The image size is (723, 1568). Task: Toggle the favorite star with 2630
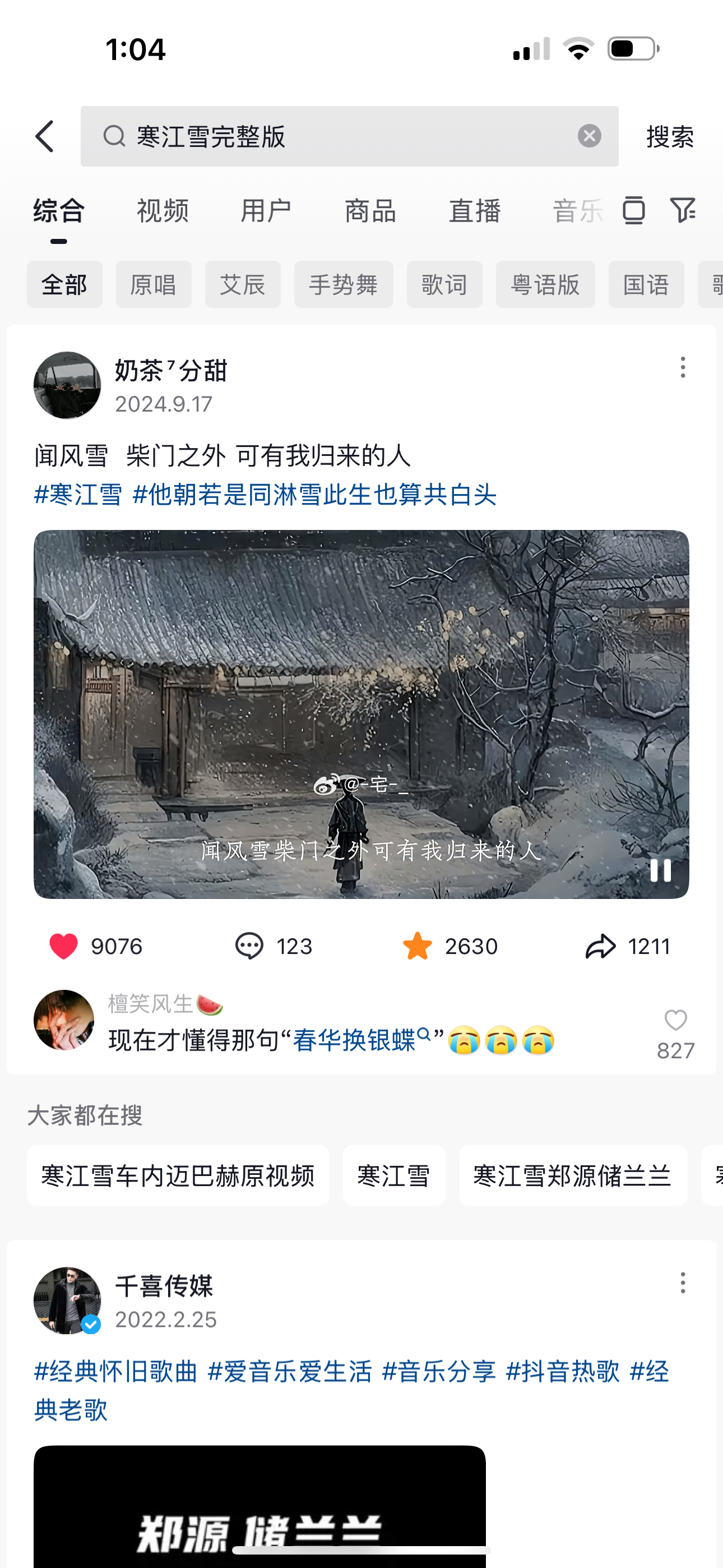[x=418, y=946]
